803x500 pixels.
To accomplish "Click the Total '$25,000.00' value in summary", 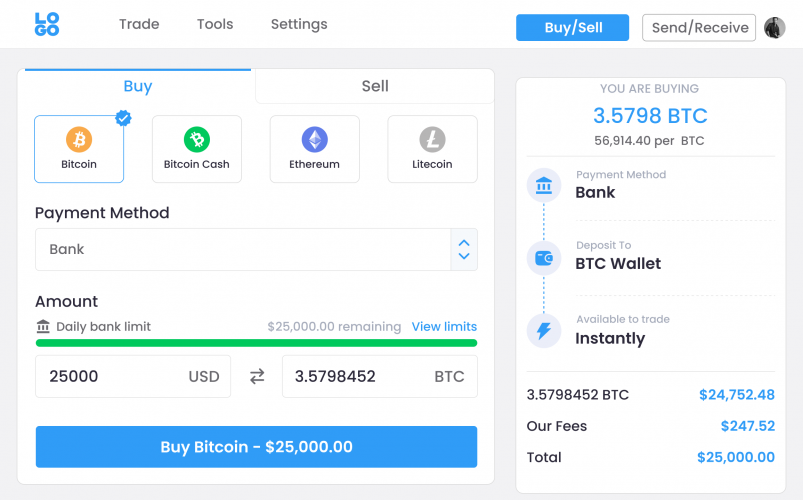I will tap(736, 457).
